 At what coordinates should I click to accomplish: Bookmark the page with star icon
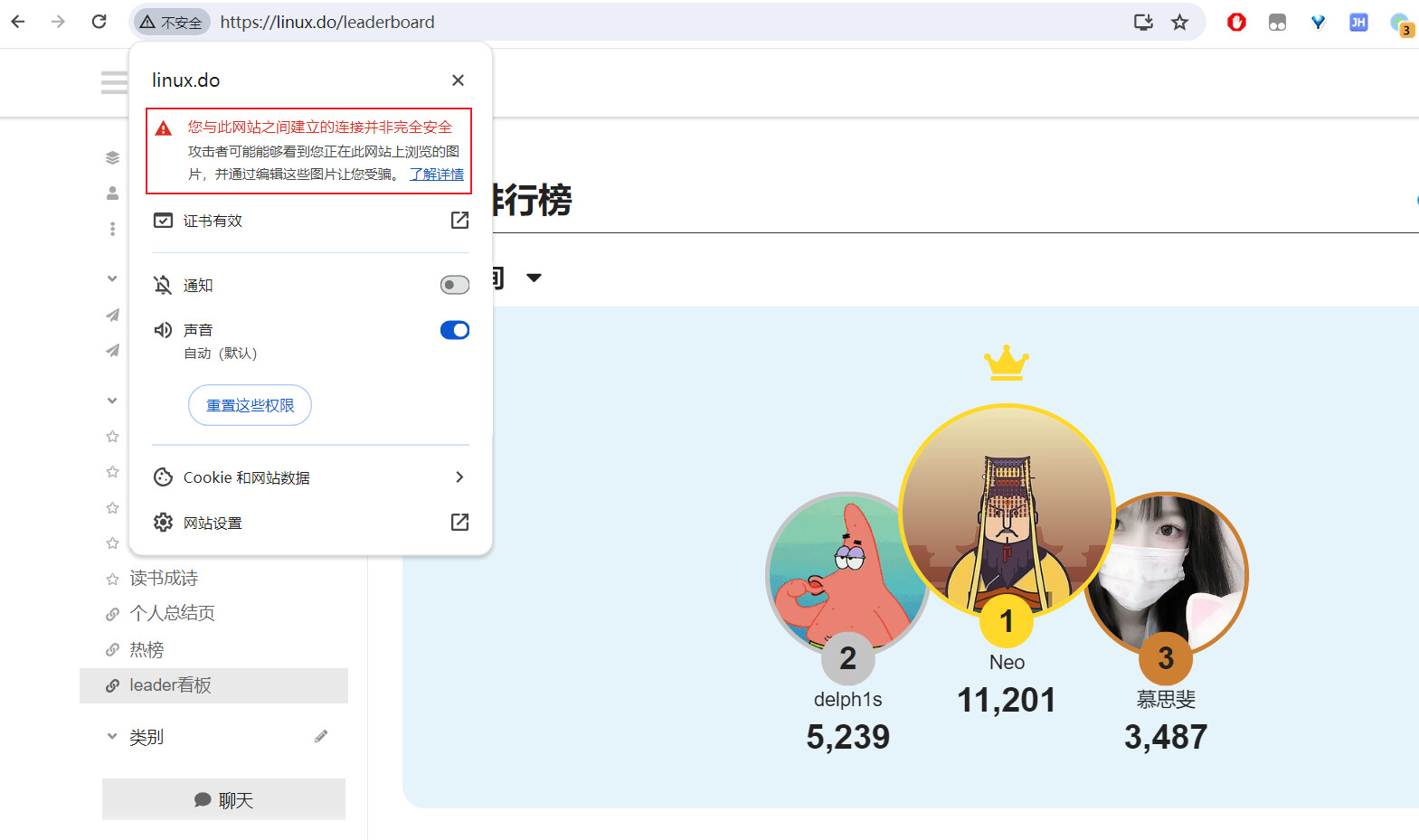[1179, 22]
